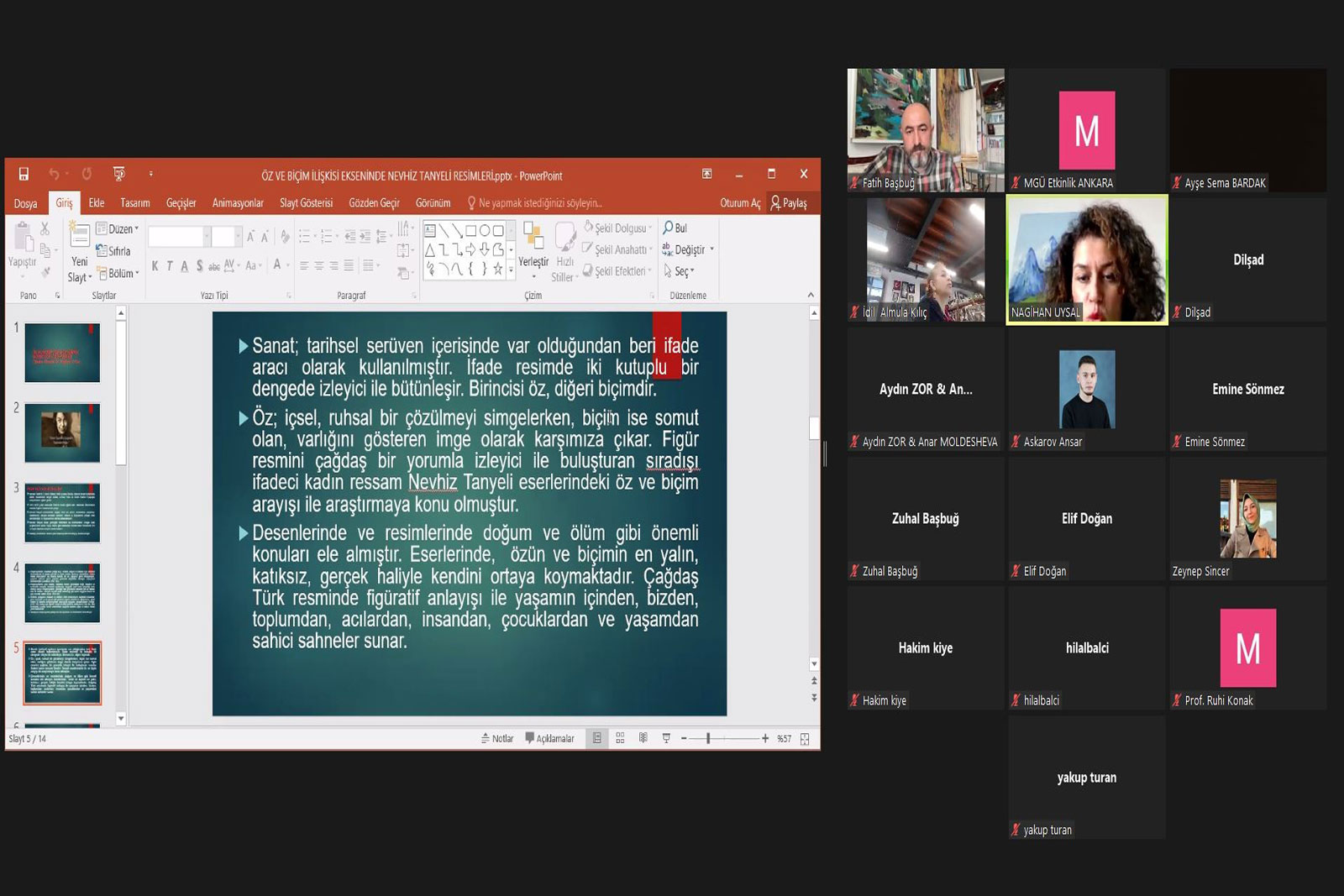1344x896 pixels.
Task: Fit slide to current window icon
Action: point(805,739)
